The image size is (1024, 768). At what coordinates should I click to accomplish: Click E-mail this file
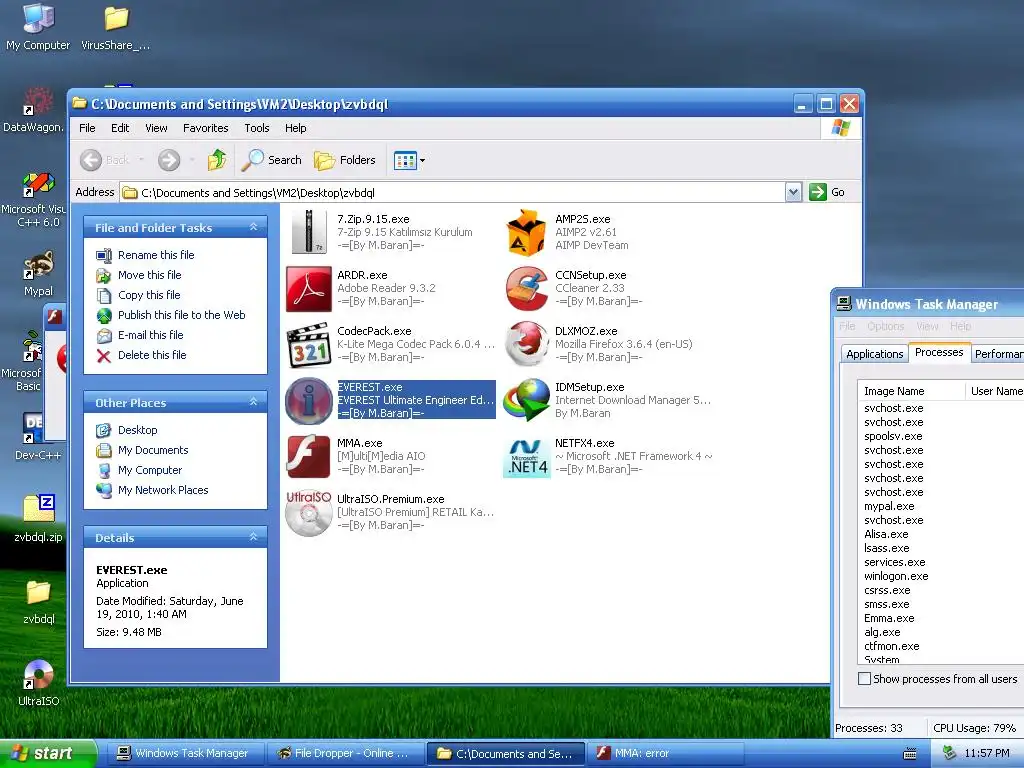click(x=150, y=335)
